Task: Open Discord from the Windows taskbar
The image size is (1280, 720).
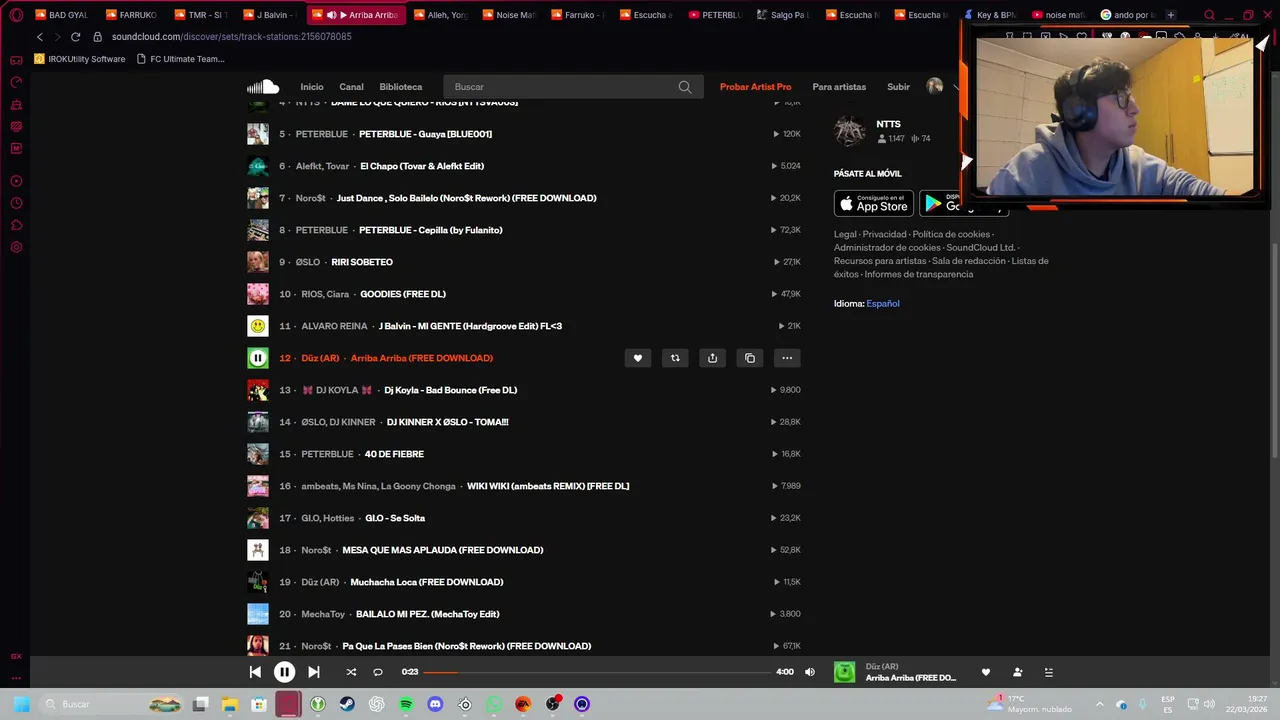Action: point(435,704)
